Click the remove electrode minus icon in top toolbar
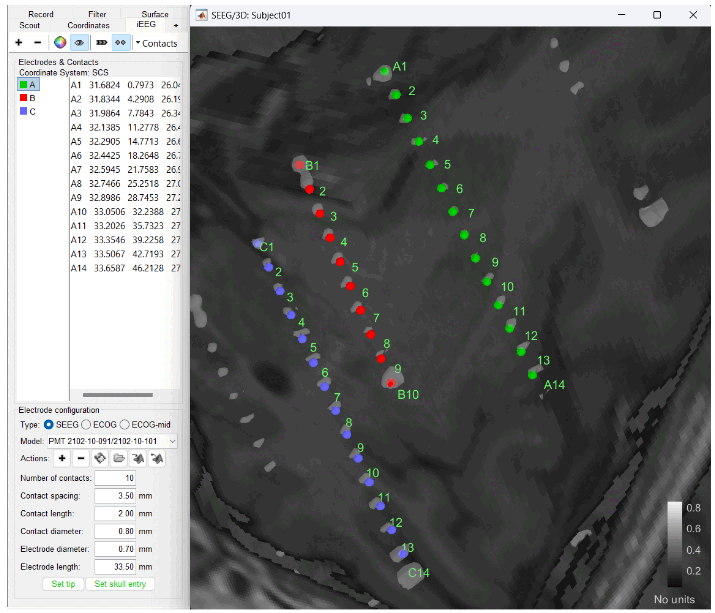Image resolution: width=715 pixels, height=613 pixels. pyautogui.click(x=37, y=43)
